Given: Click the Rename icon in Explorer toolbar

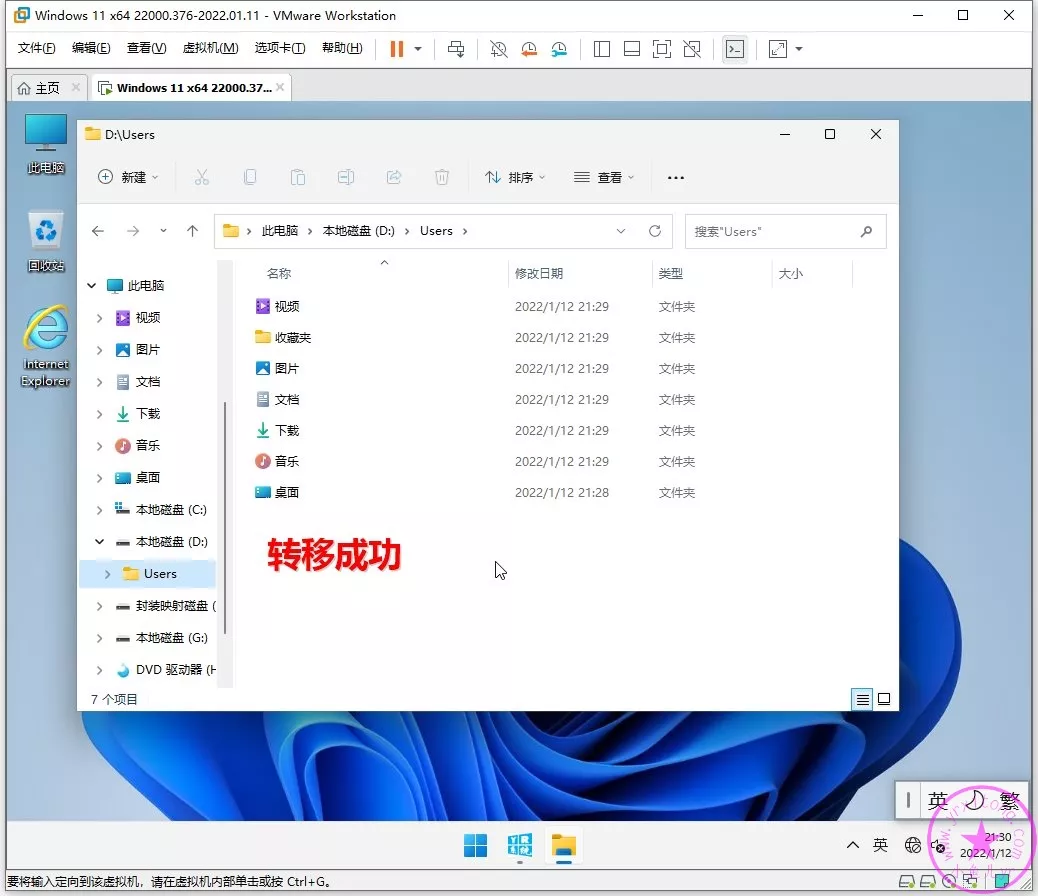Looking at the screenshot, I should pos(346,177).
